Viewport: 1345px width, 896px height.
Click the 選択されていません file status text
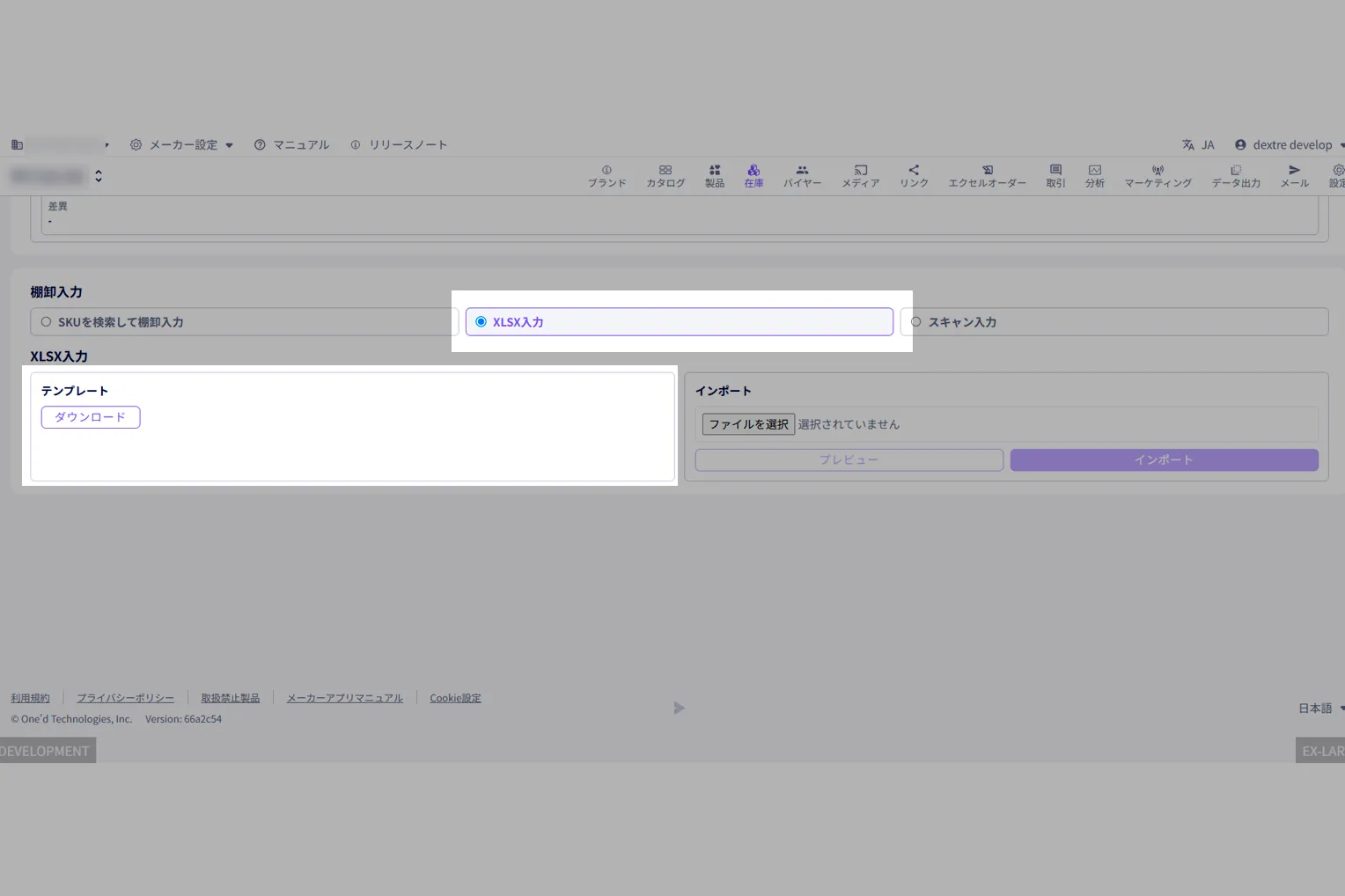(849, 424)
